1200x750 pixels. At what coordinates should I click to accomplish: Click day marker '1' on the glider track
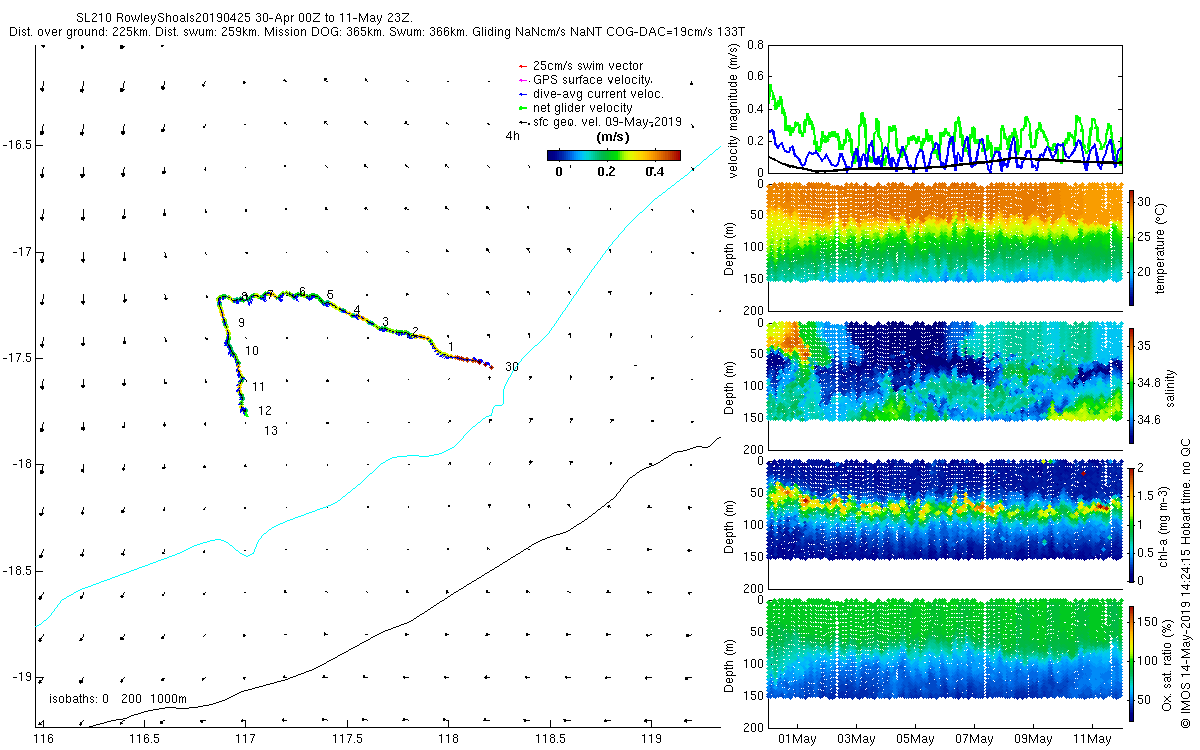click(452, 346)
